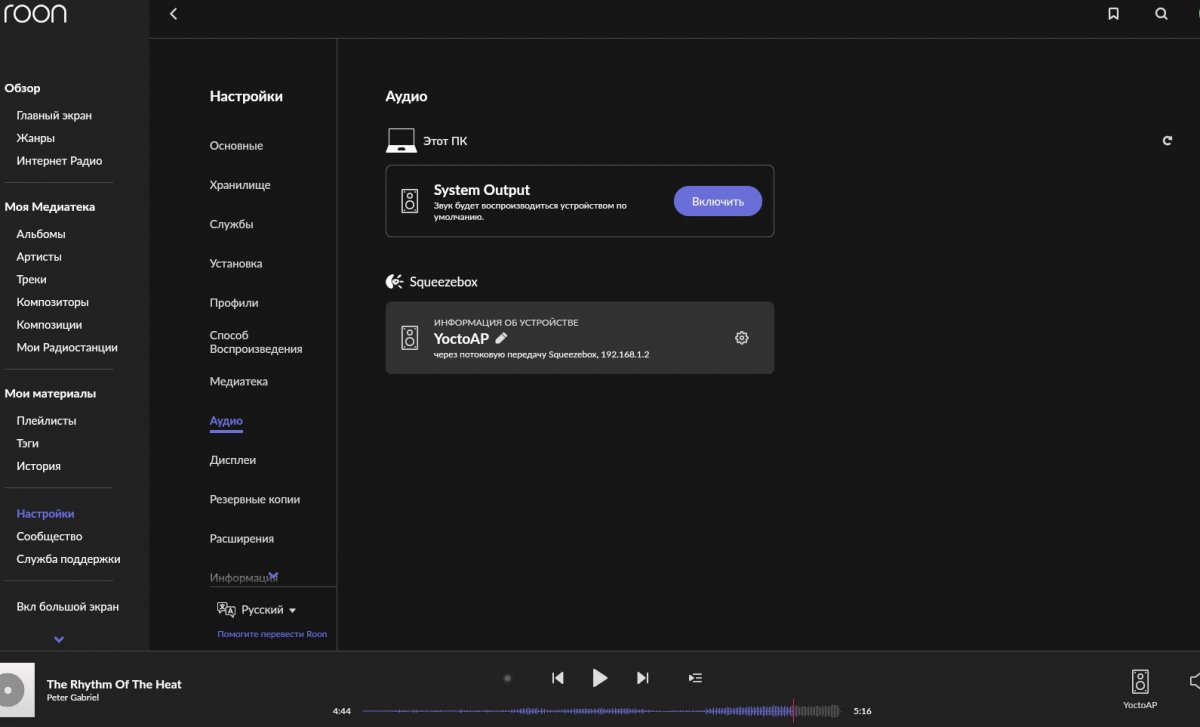Expand the sidebar with the bottom chevron
This screenshot has width=1200, height=727.
click(x=59, y=639)
